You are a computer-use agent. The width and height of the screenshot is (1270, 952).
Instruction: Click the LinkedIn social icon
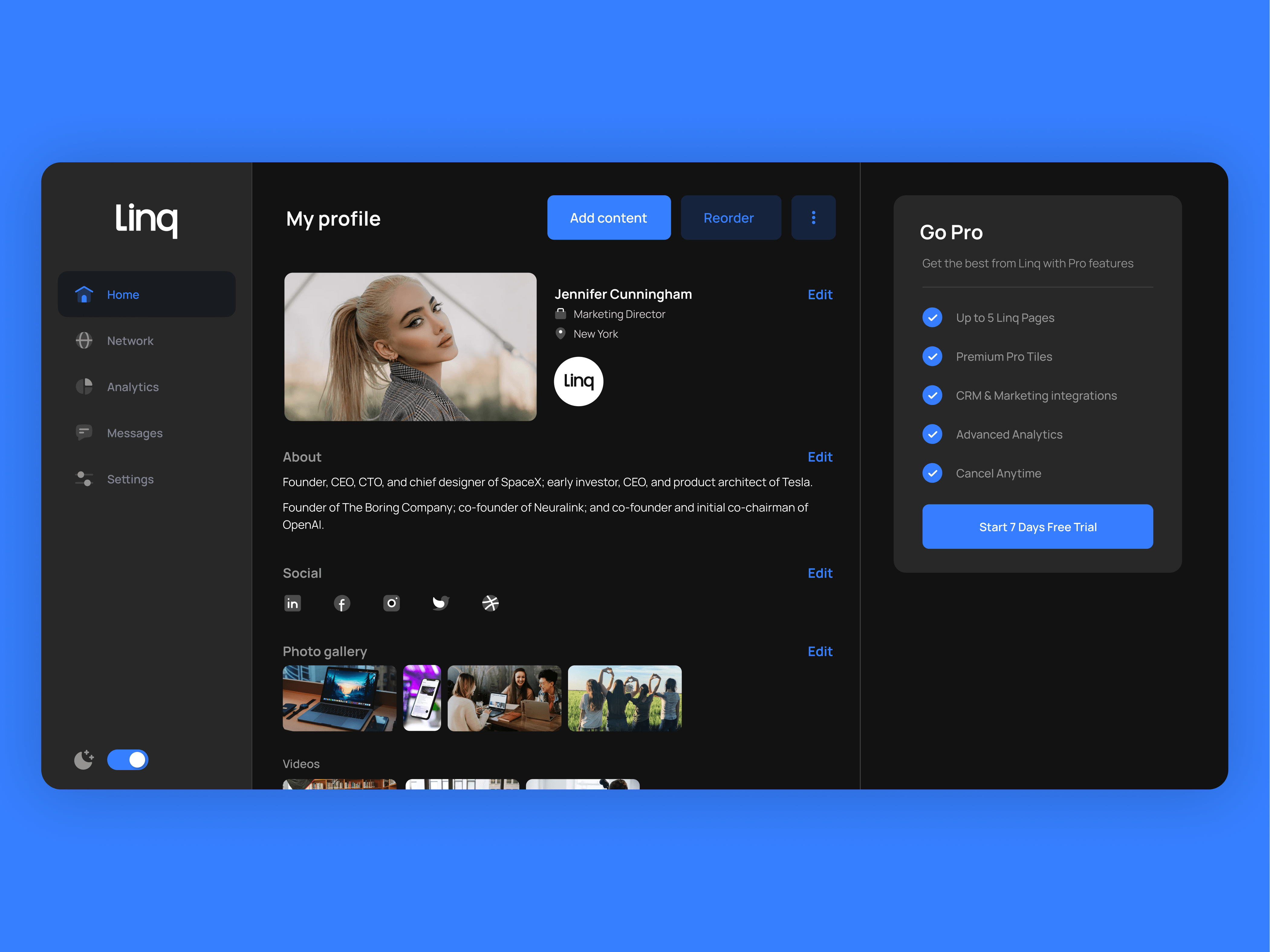click(293, 603)
